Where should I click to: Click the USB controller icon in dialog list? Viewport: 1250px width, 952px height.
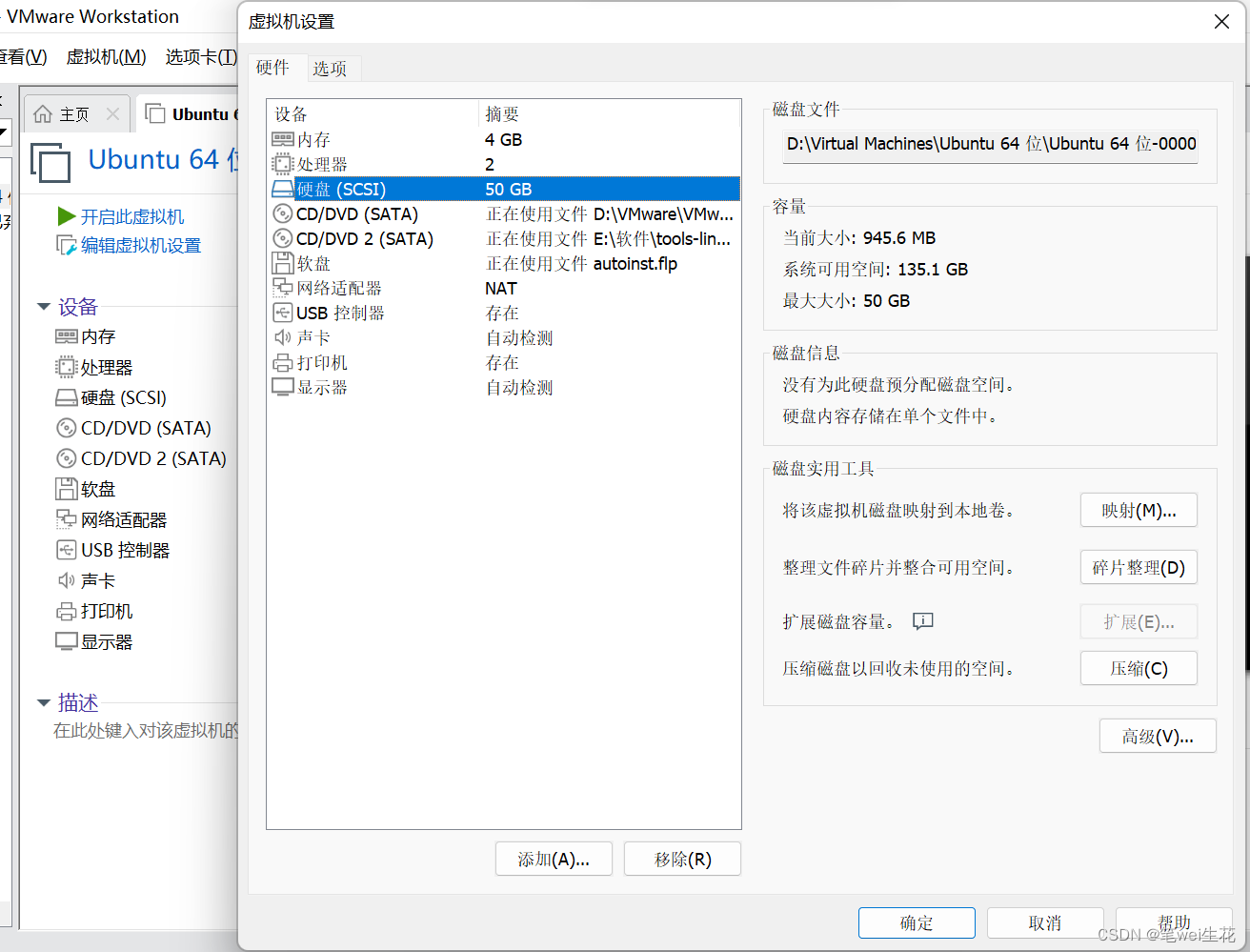pyautogui.click(x=282, y=313)
